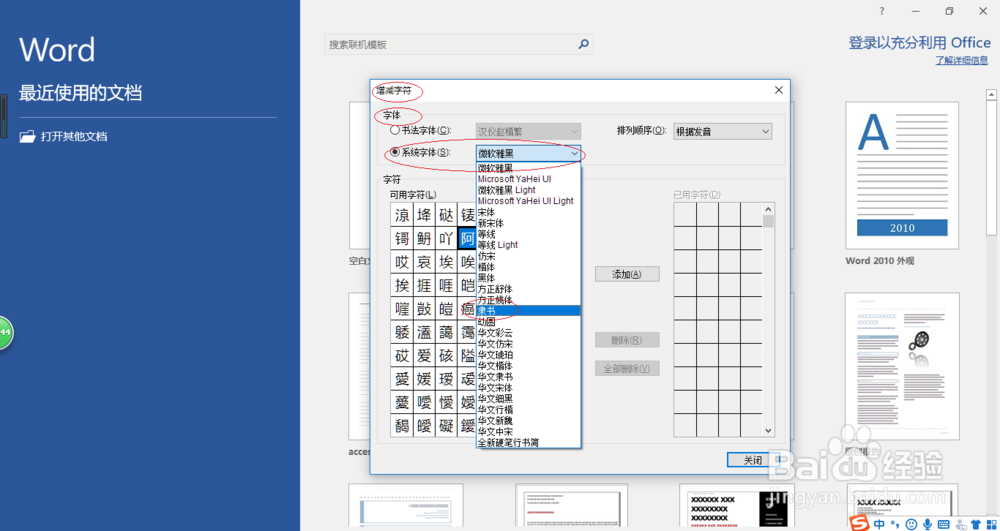Select the character 埃 in 可用字符 grid

point(446,262)
